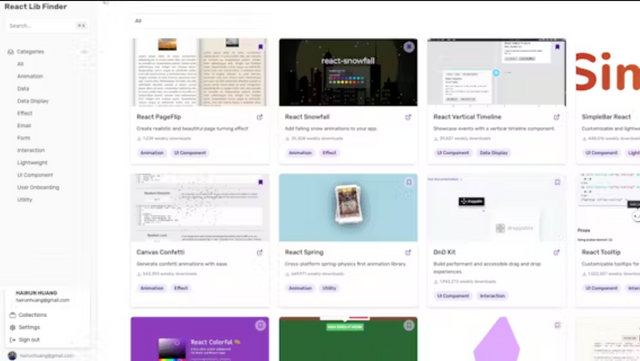The width and height of the screenshot is (640, 361).
Task: Select the Effect category in sidebar
Action: click(24, 113)
